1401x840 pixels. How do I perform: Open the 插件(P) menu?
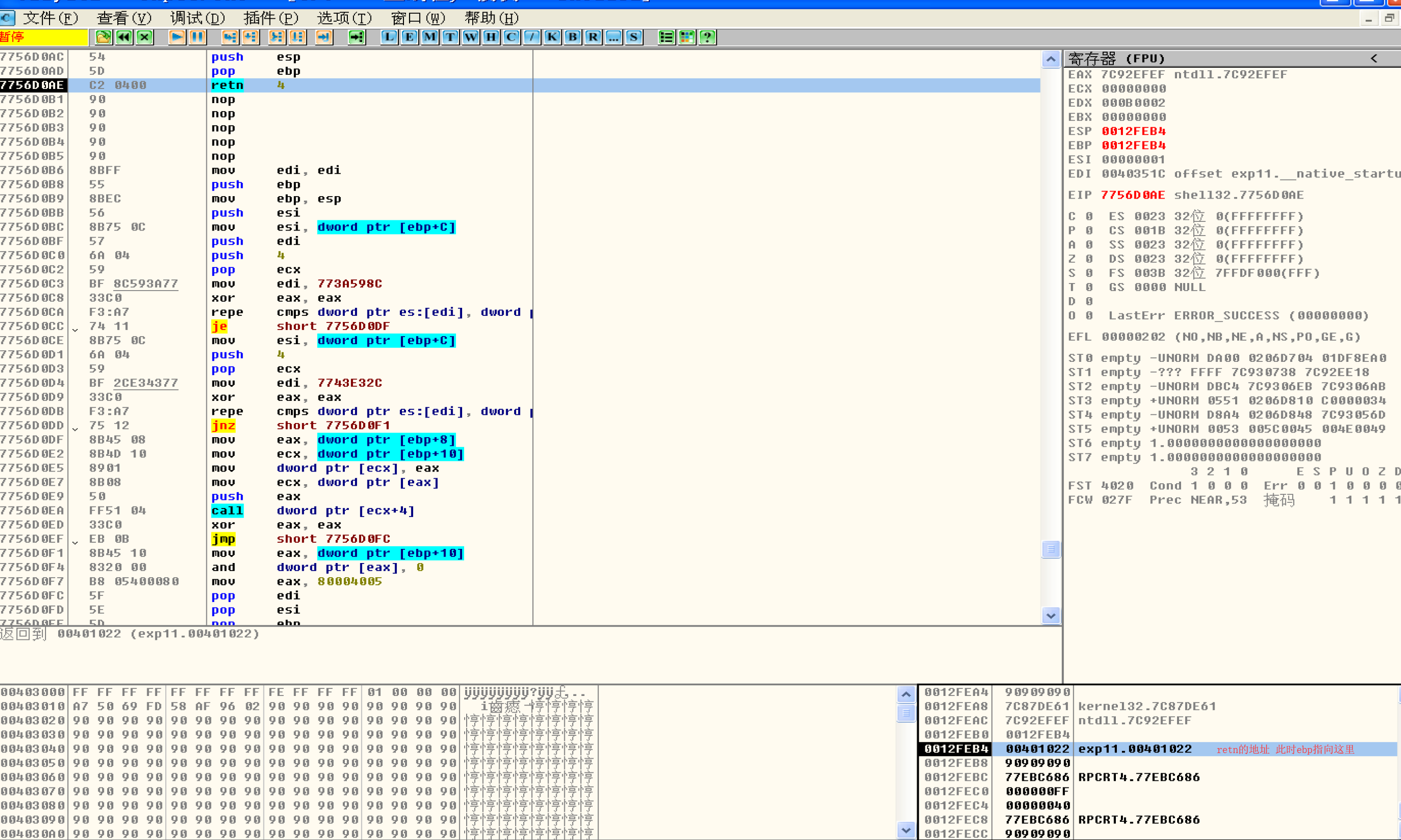click(270, 18)
